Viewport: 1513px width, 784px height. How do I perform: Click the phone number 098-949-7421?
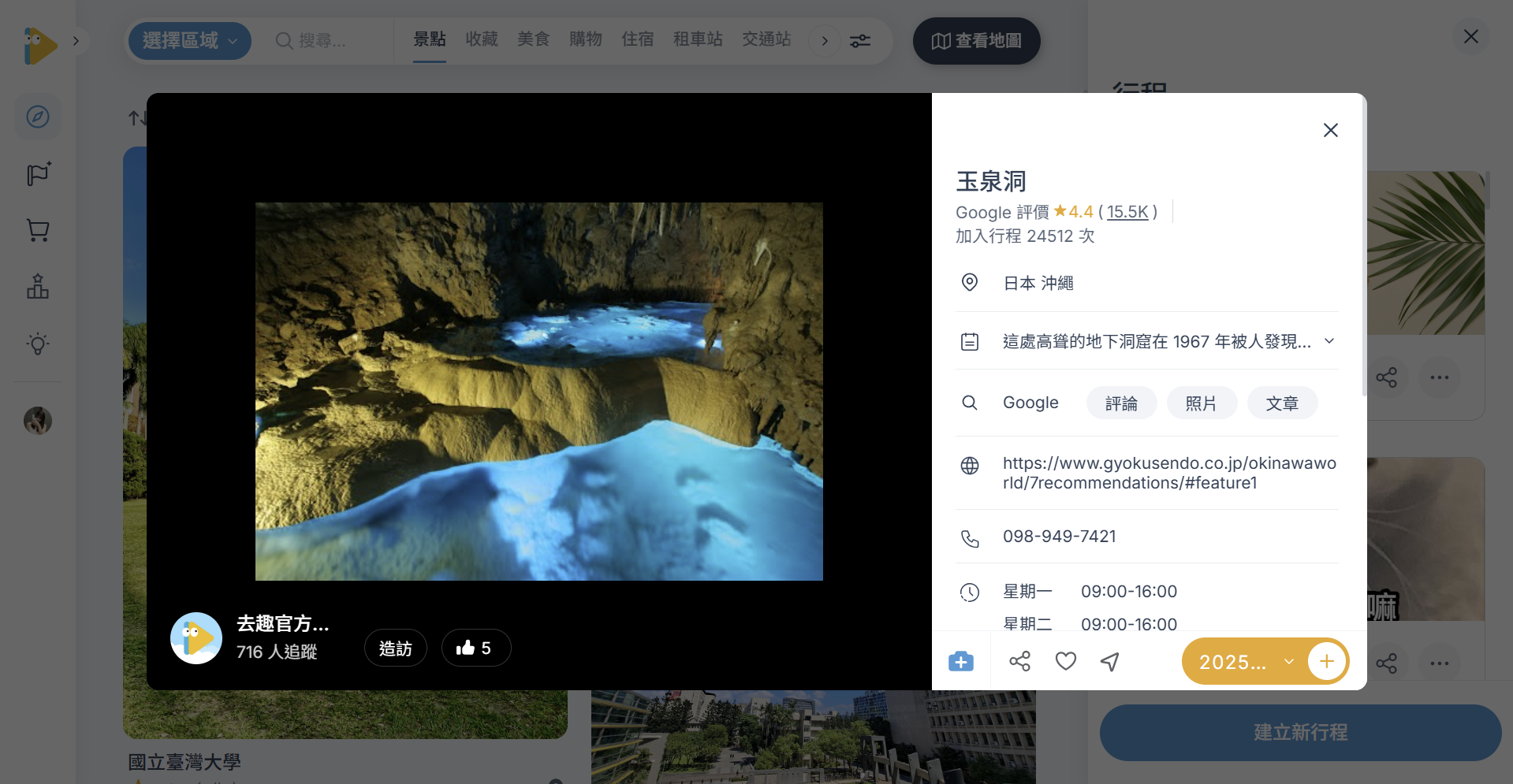tap(1060, 537)
